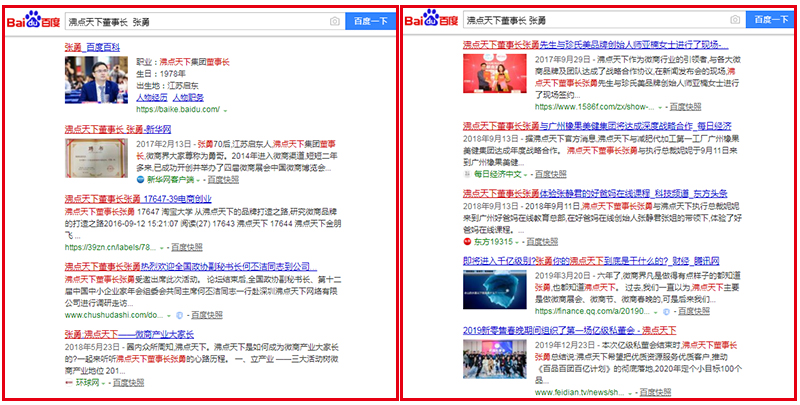Click the Baidu logo on the right page
This screenshot has height=405, width=800.
(x=436, y=19)
